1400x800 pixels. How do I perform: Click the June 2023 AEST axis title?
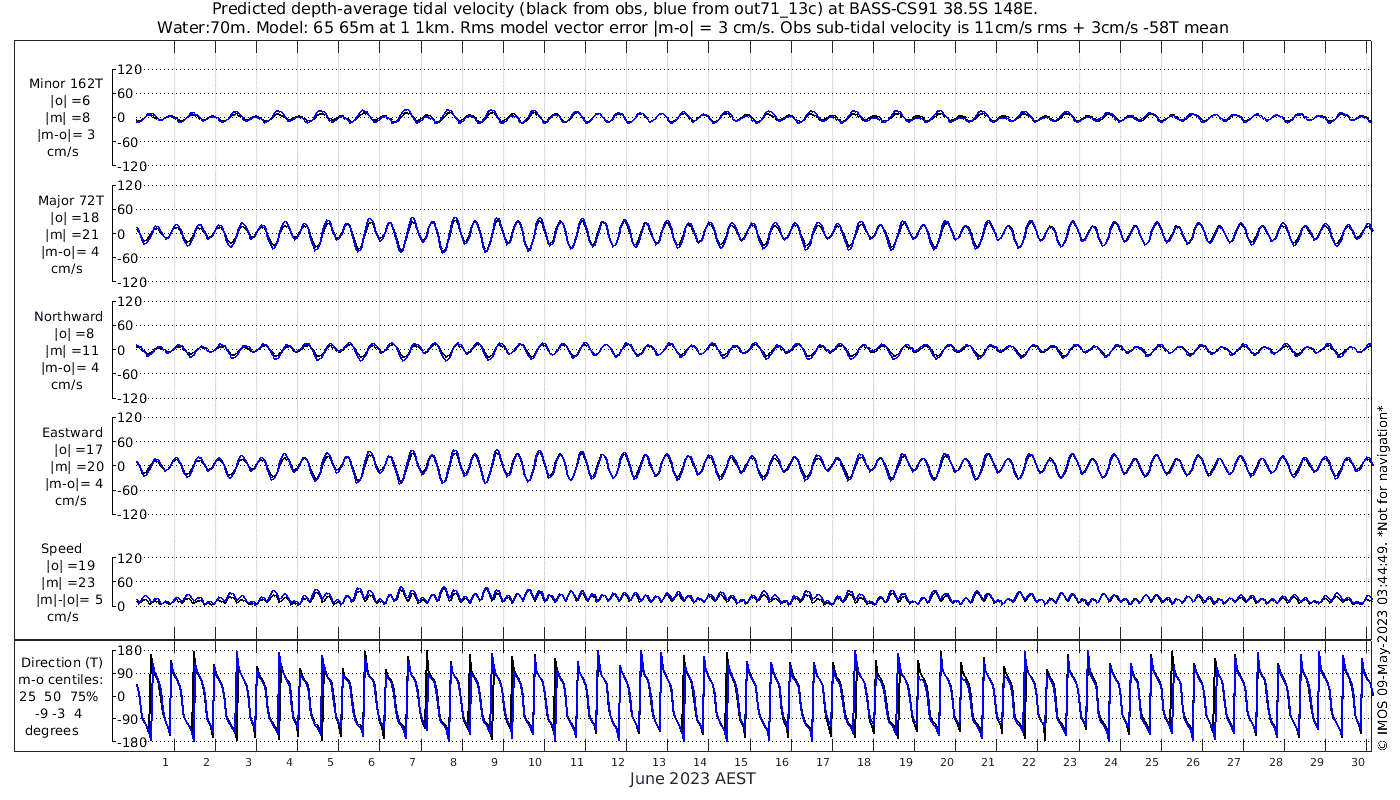[x=692, y=778]
